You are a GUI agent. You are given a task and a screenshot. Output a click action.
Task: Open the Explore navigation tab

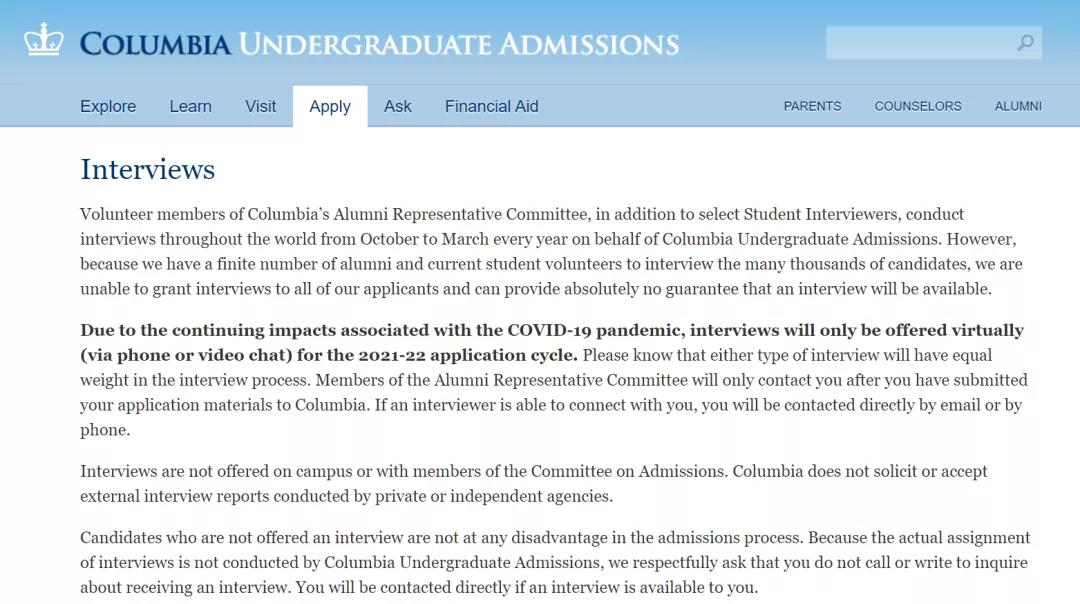pos(108,106)
